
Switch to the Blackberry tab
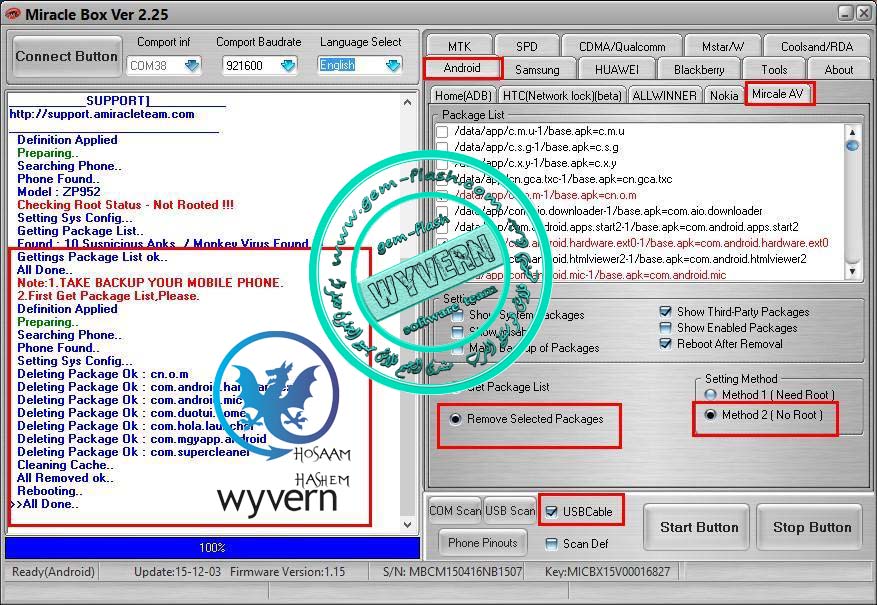pos(699,70)
